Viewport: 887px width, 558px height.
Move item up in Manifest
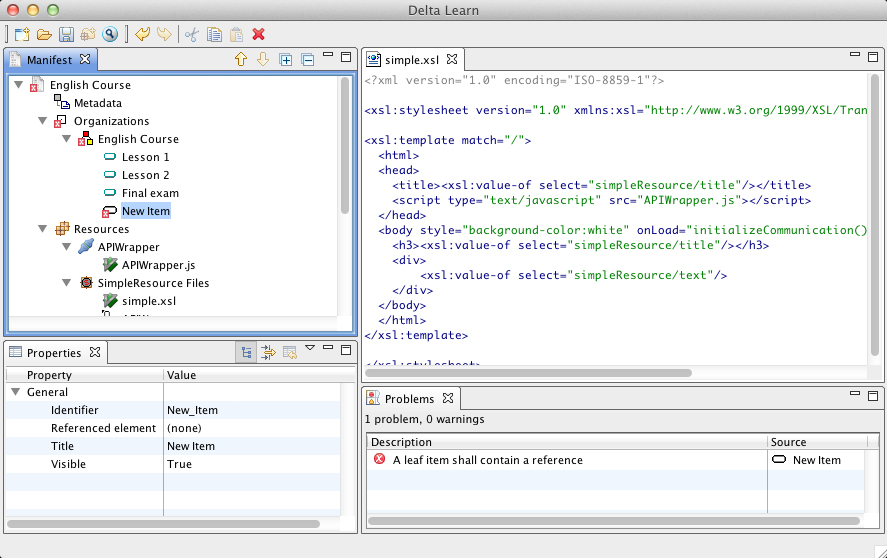pos(241,59)
